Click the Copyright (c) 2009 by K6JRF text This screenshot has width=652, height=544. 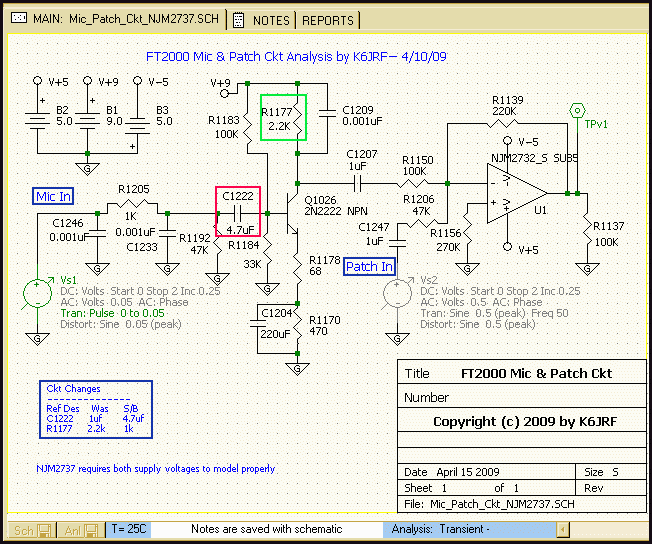pos(525,422)
